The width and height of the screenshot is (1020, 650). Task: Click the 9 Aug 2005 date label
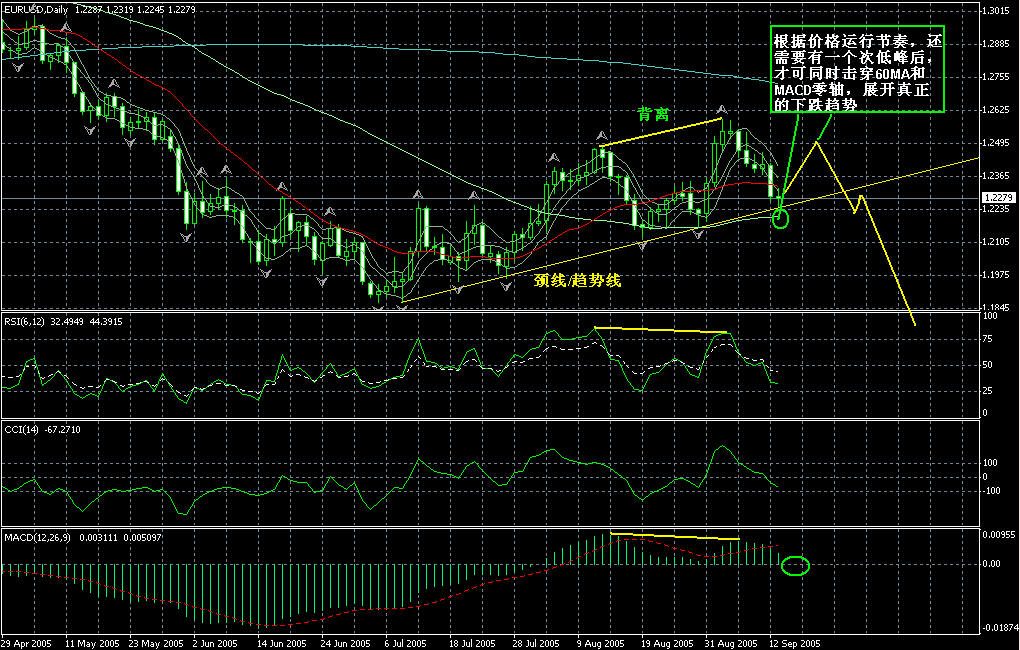pyautogui.click(x=600, y=643)
